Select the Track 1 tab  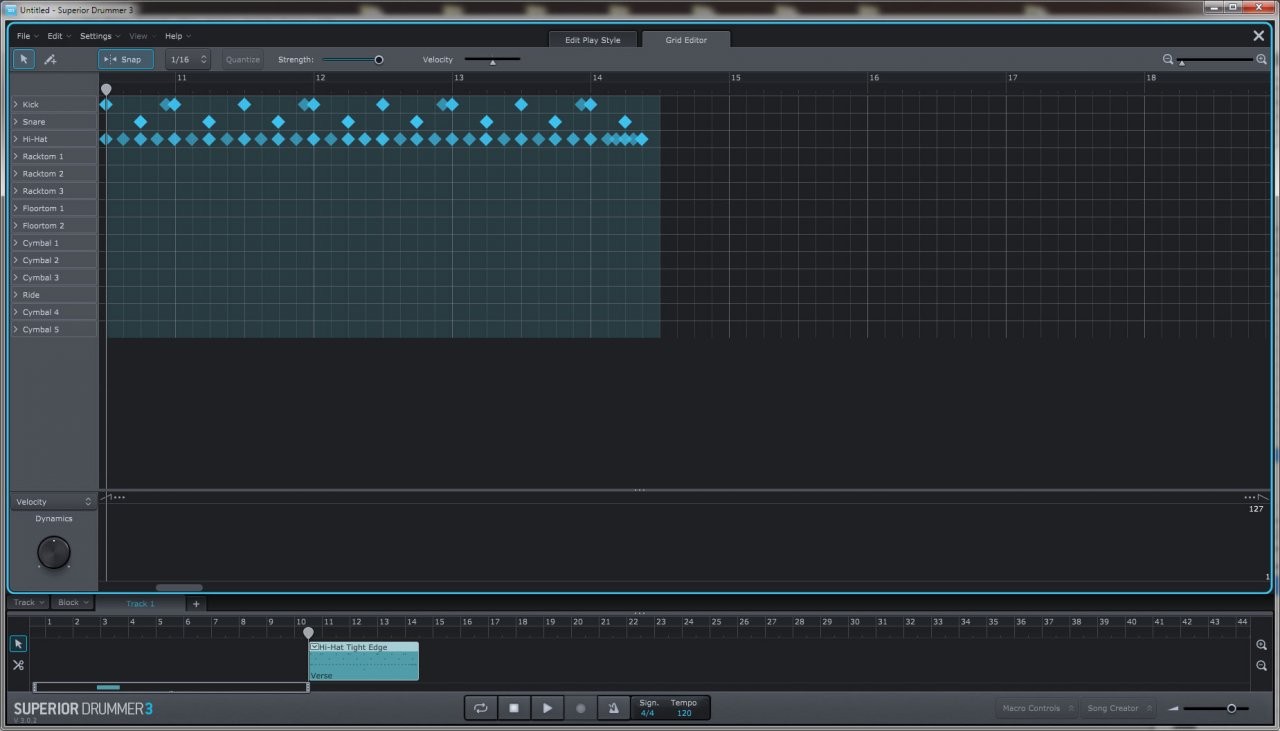click(140, 604)
